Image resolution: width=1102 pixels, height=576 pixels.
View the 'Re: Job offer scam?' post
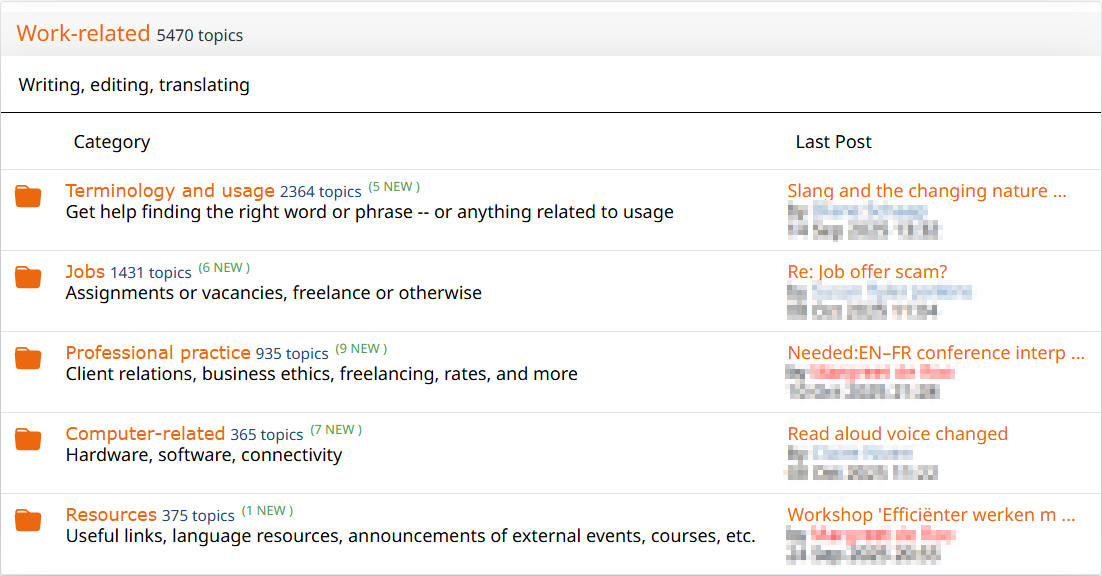867,272
